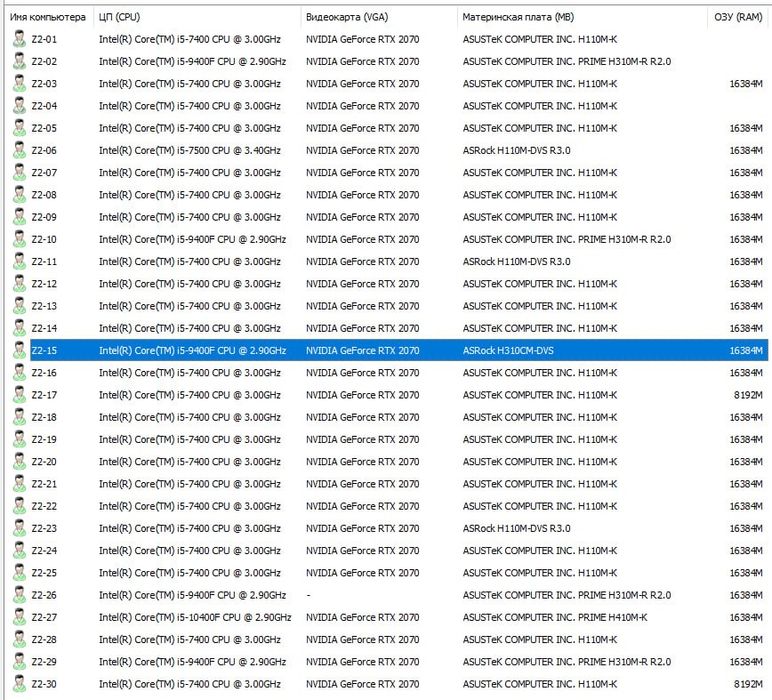Image resolution: width=772 pixels, height=700 pixels.
Task: Click the user icon for Z2-11
Action: click(19, 261)
